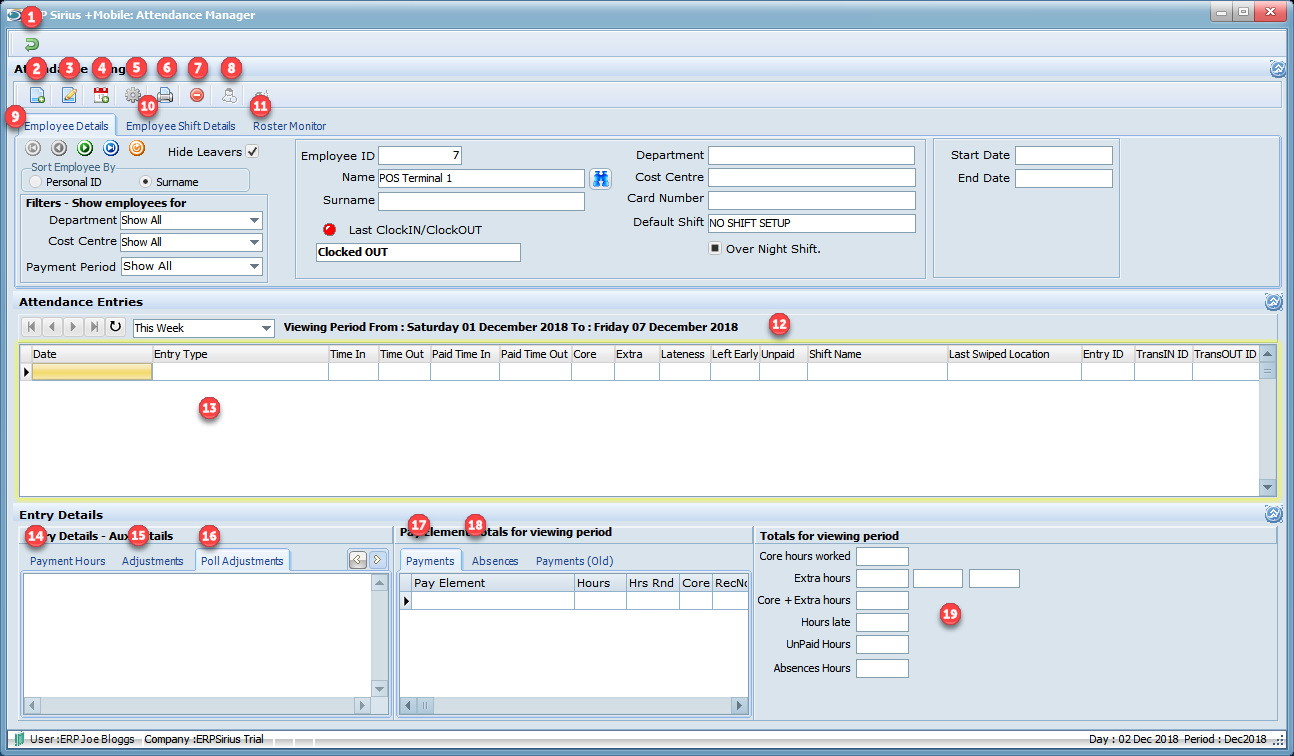Open the Department filter dropdown
Screen dimensions: 1294x756
[255, 220]
